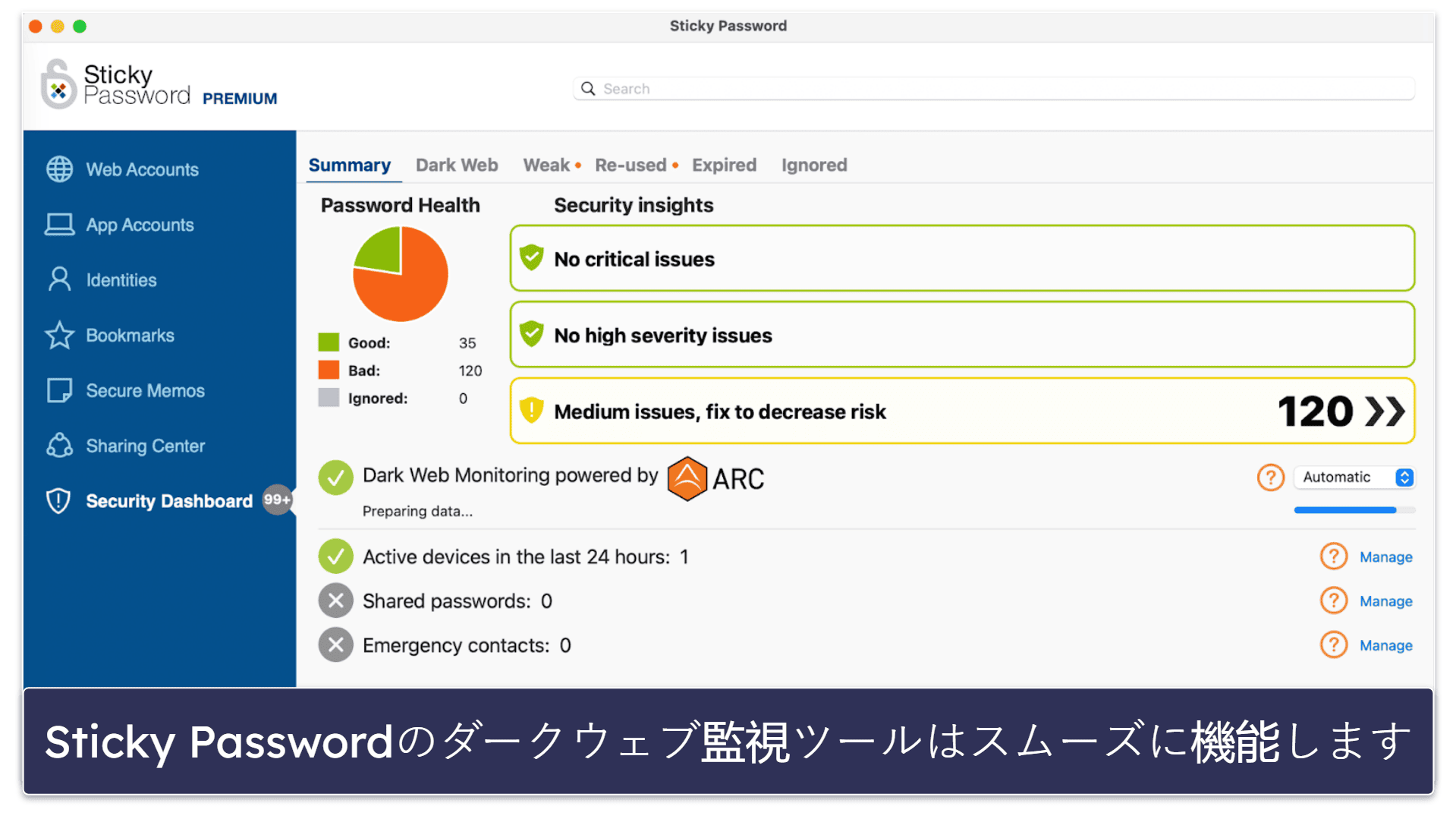
Task: Switch to the Dark Web tab
Action: (457, 165)
